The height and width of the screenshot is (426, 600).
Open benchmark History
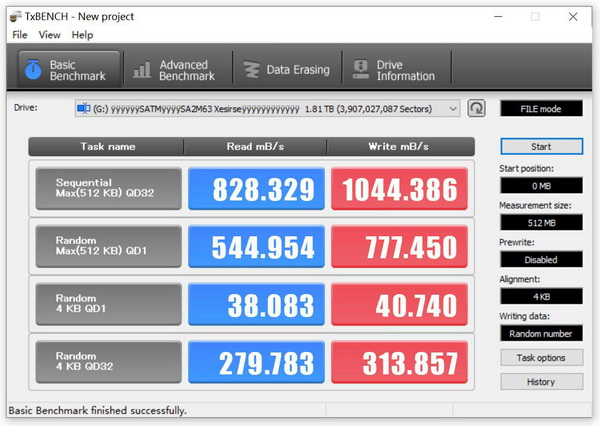point(541,382)
